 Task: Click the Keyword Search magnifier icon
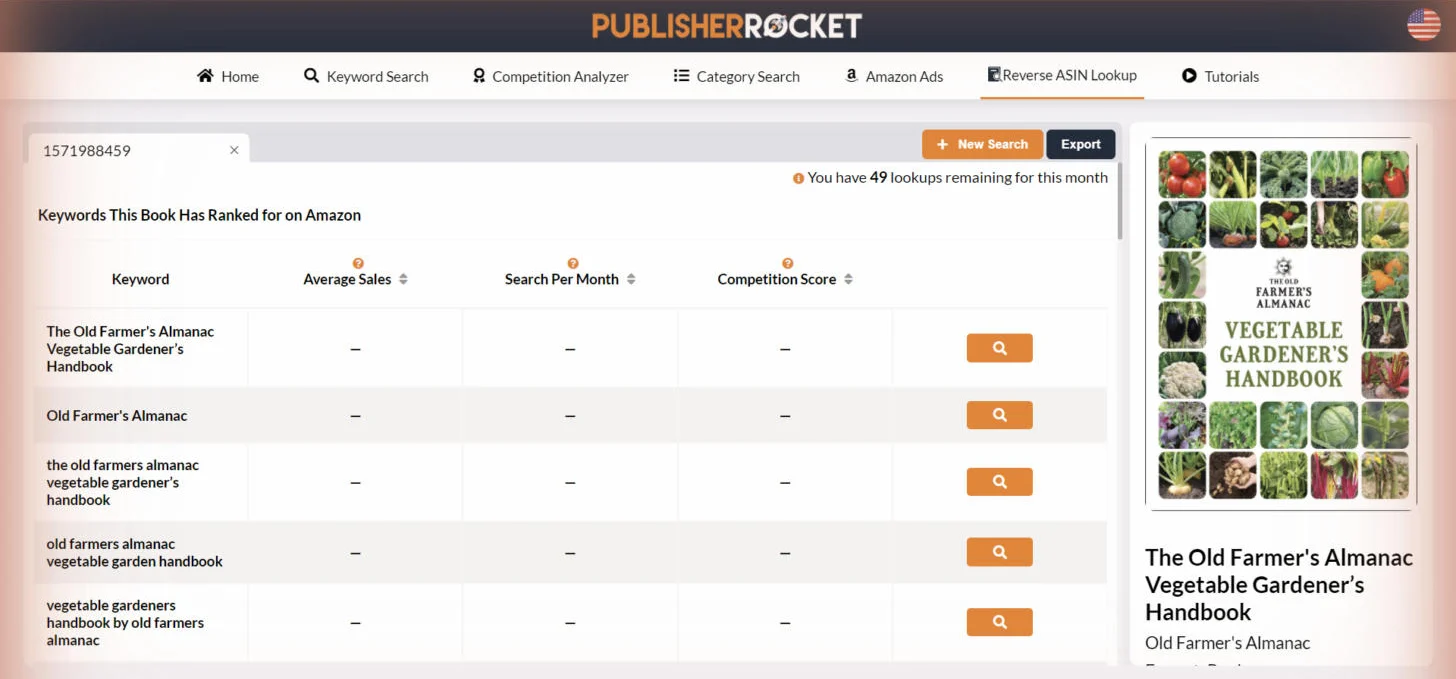pyautogui.click(x=311, y=75)
